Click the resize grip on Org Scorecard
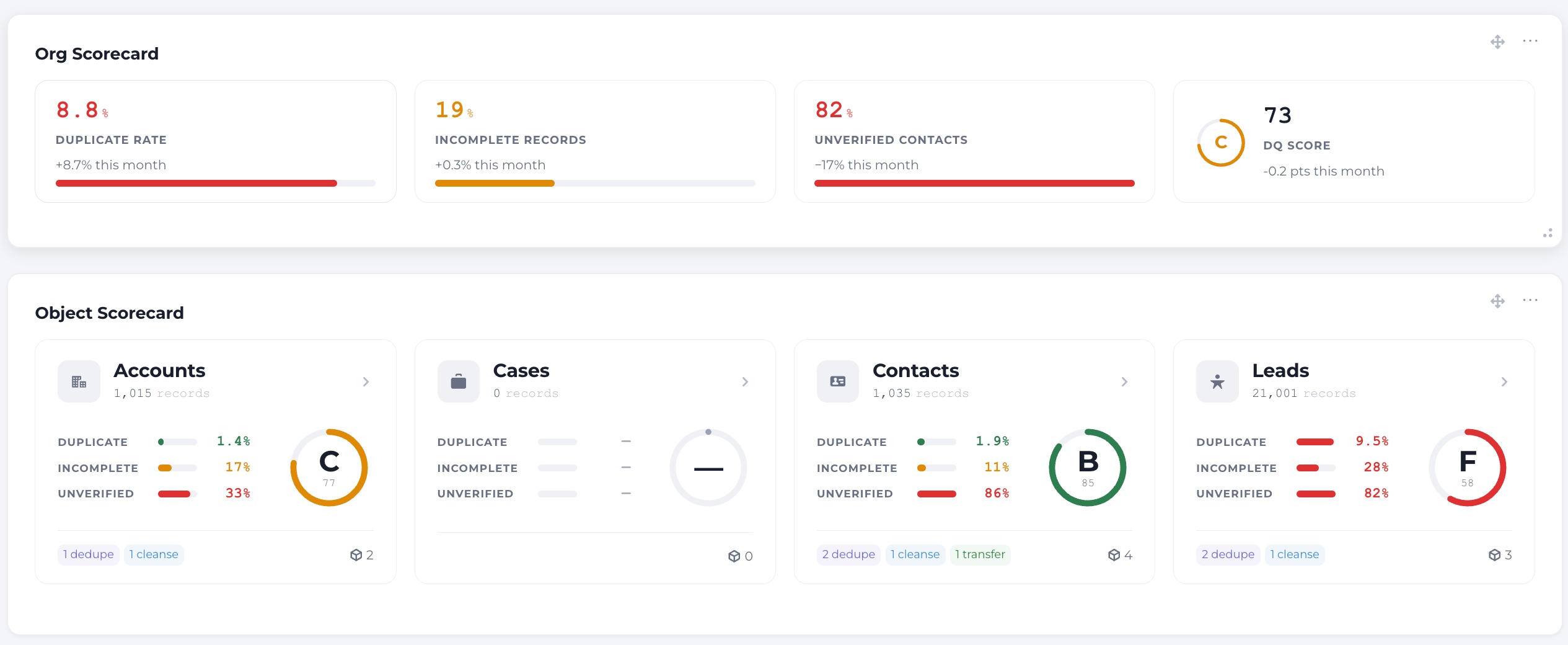The width and height of the screenshot is (1568, 645). (x=1548, y=233)
